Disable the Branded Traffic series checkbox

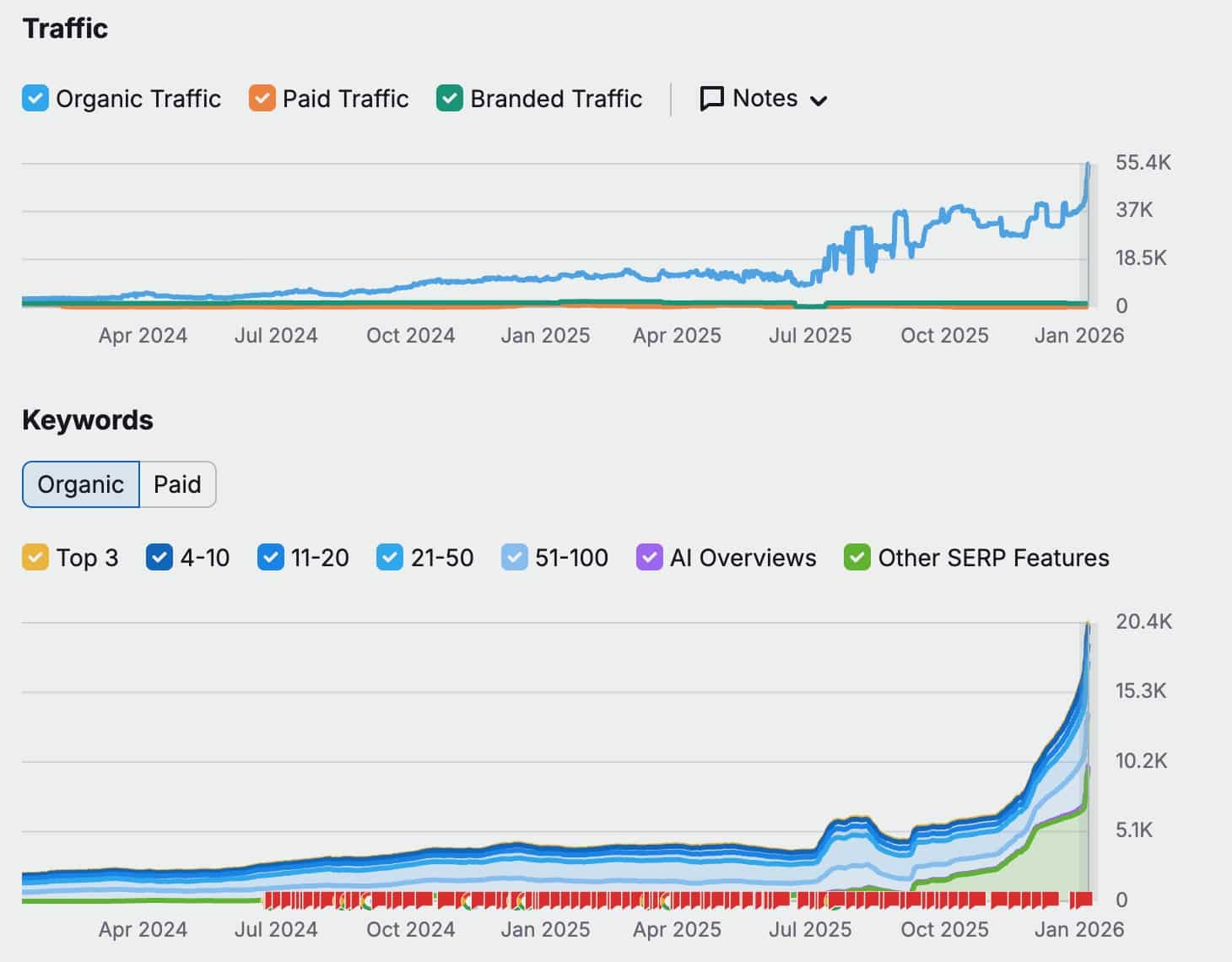point(450,99)
